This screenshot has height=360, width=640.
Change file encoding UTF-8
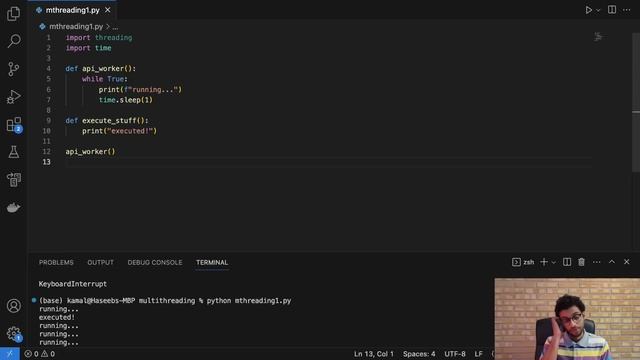(x=455, y=354)
